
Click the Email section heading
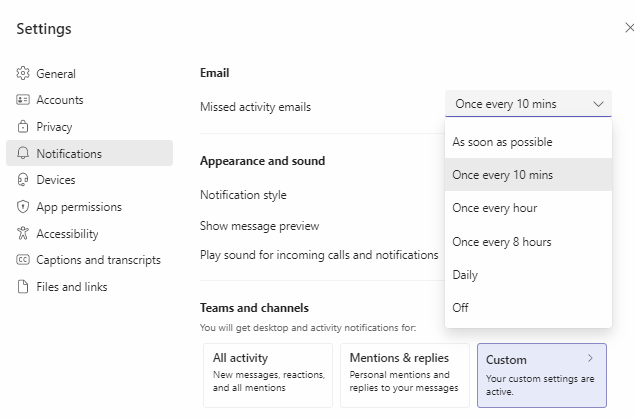coord(215,73)
